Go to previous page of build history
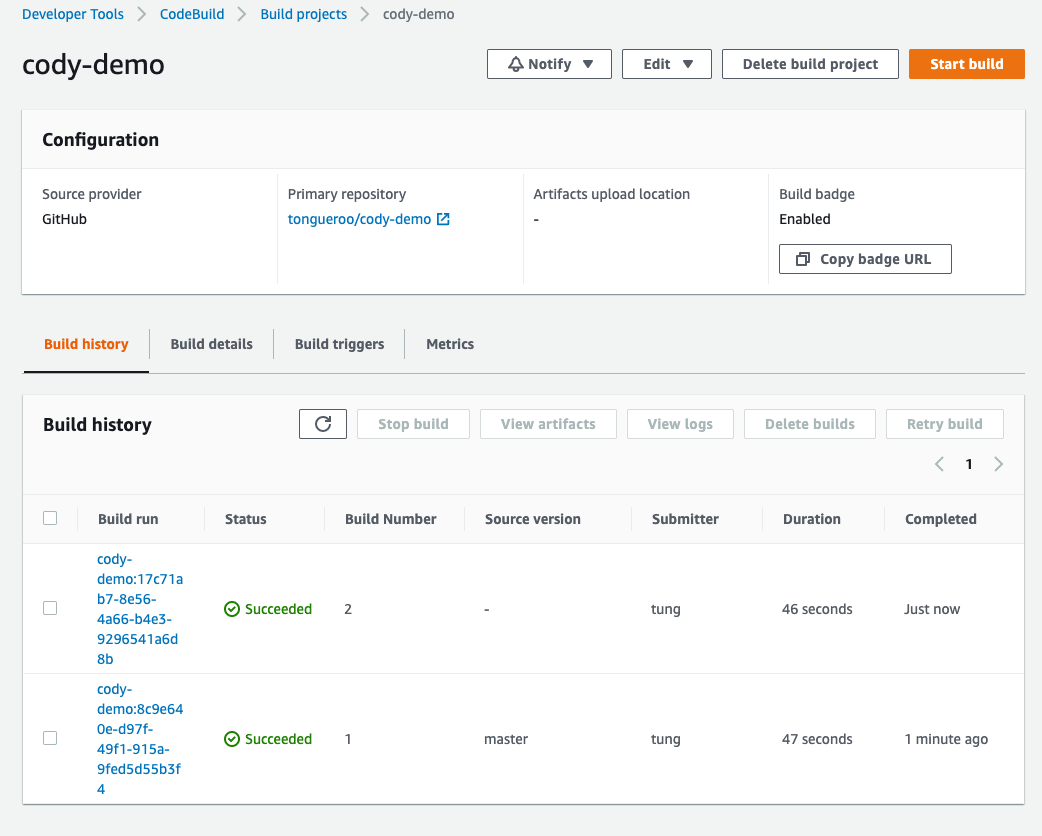Image resolution: width=1042 pixels, height=836 pixels. tap(939, 464)
